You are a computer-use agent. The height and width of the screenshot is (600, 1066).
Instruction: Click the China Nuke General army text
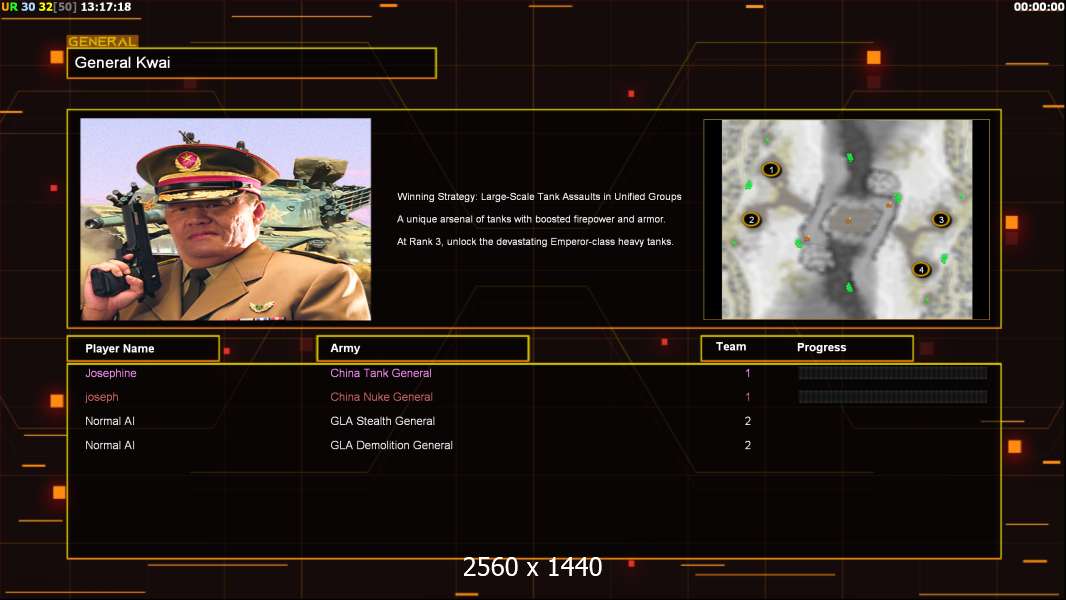381,397
